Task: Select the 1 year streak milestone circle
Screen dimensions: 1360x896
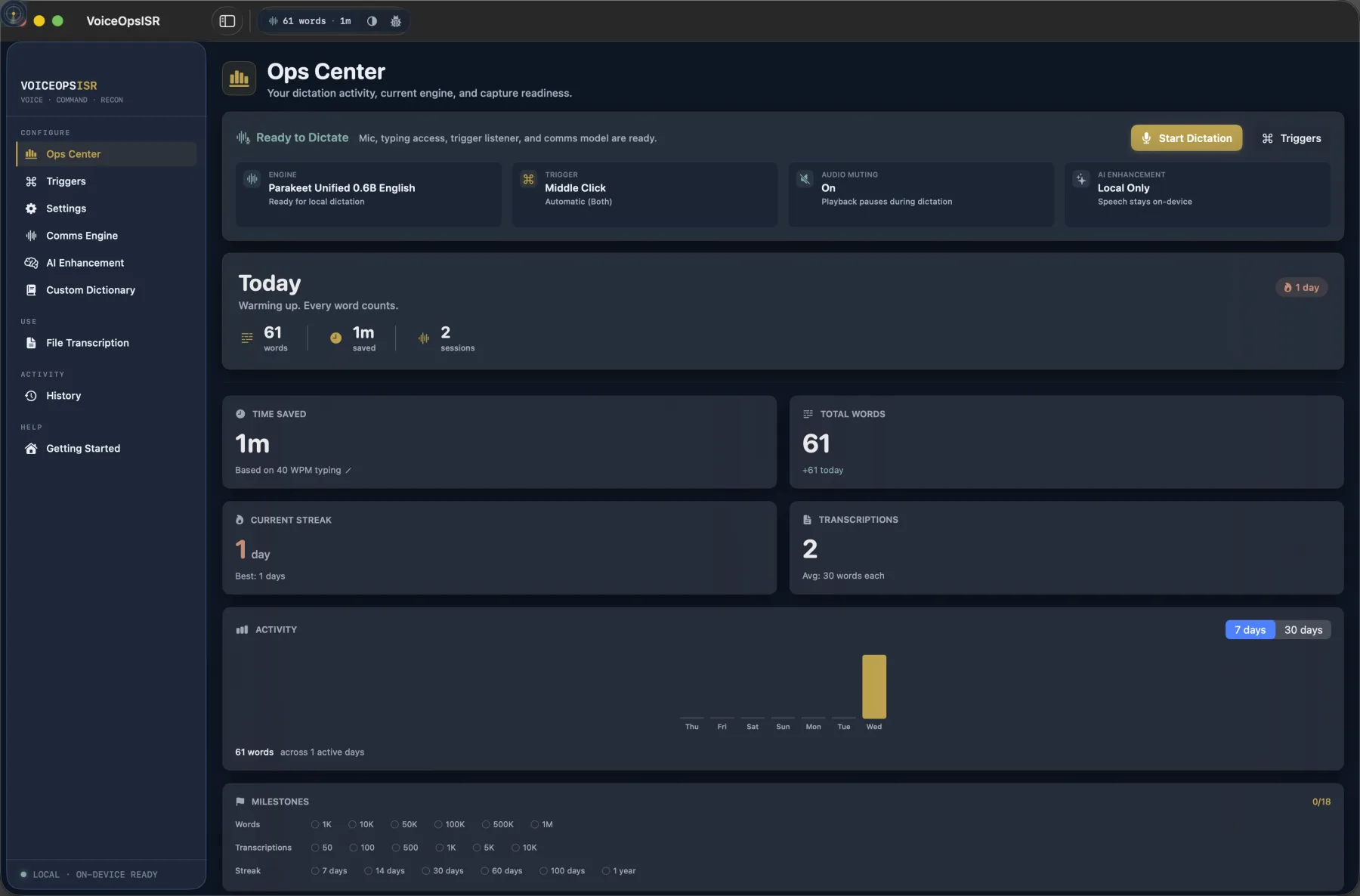Action: 606,871
